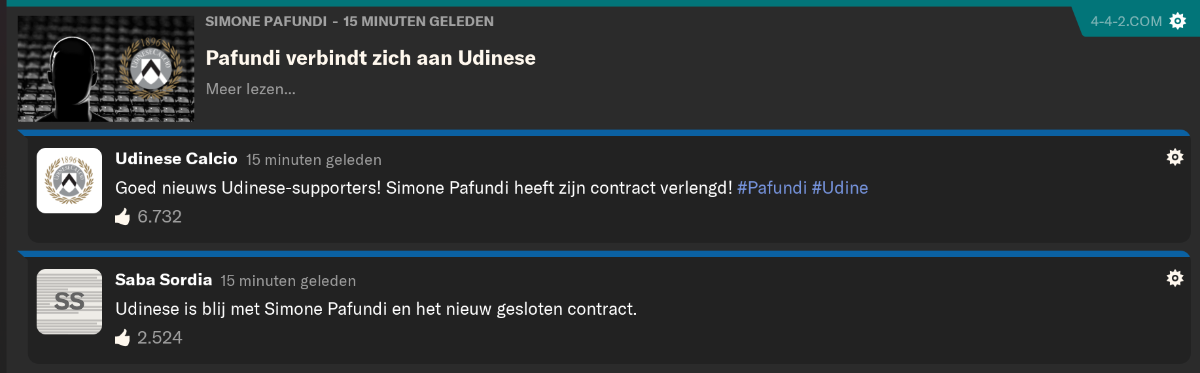This screenshot has height=373, width=1200.
Task: Open Saba Sordia profile name
Action: [163, 280]
